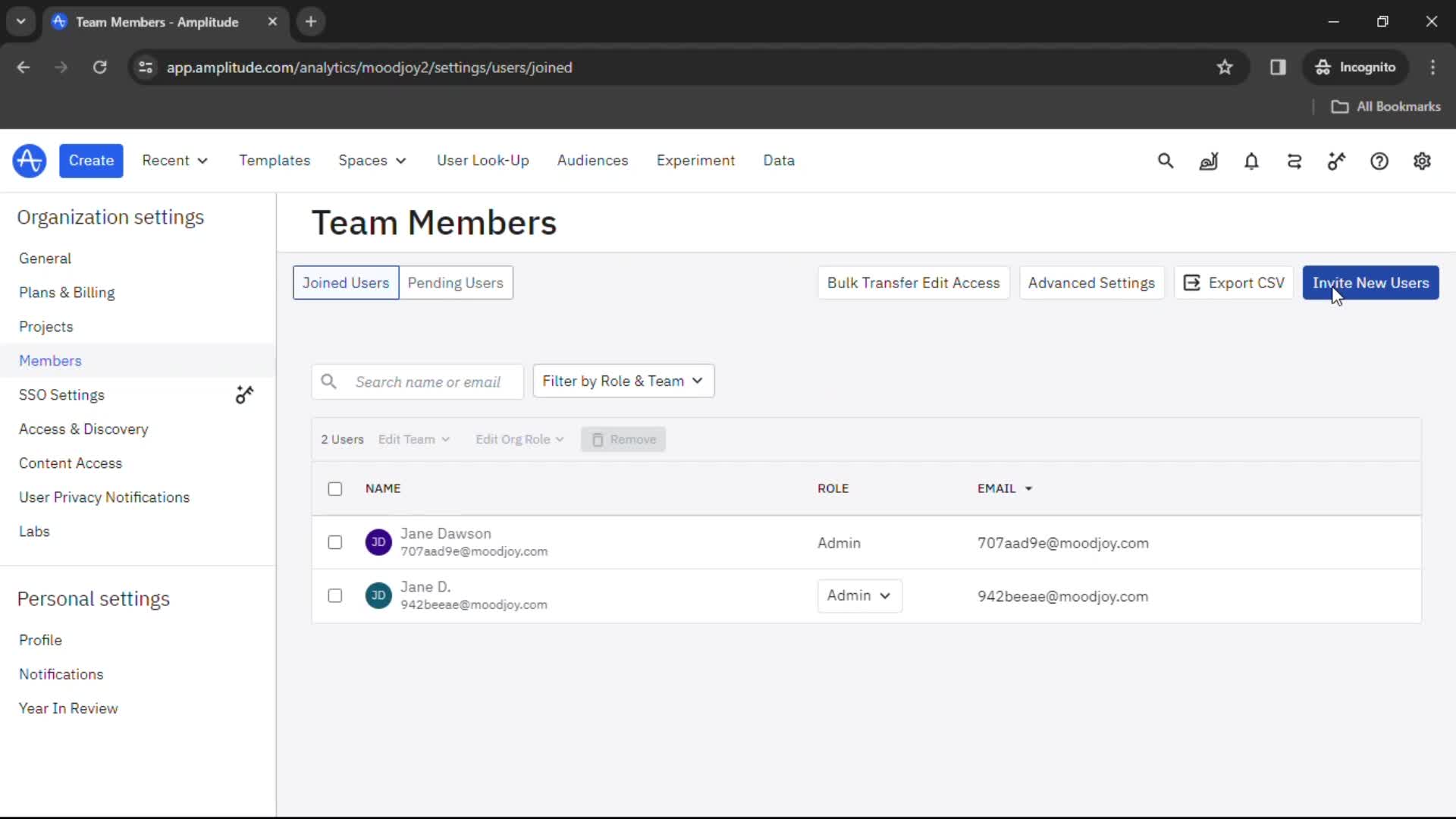1456x819 pixels.
Task: Click the Advanced Settings button
Action: [1091, 283]
